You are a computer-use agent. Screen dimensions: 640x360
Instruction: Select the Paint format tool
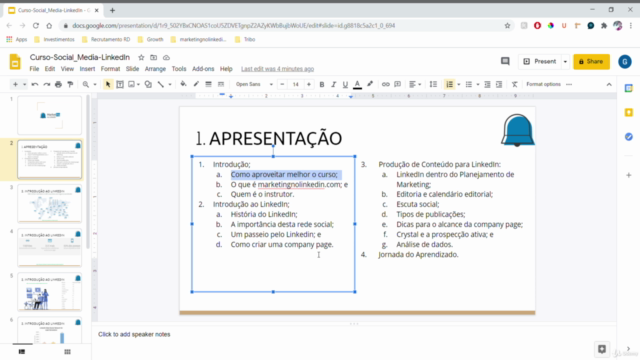tap(70, 84)
